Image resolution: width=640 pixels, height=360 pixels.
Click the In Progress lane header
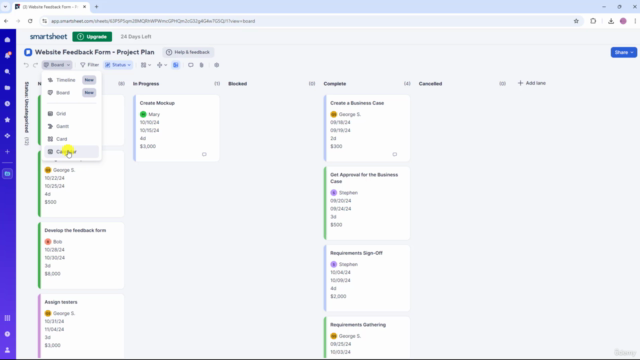point(146,84)
